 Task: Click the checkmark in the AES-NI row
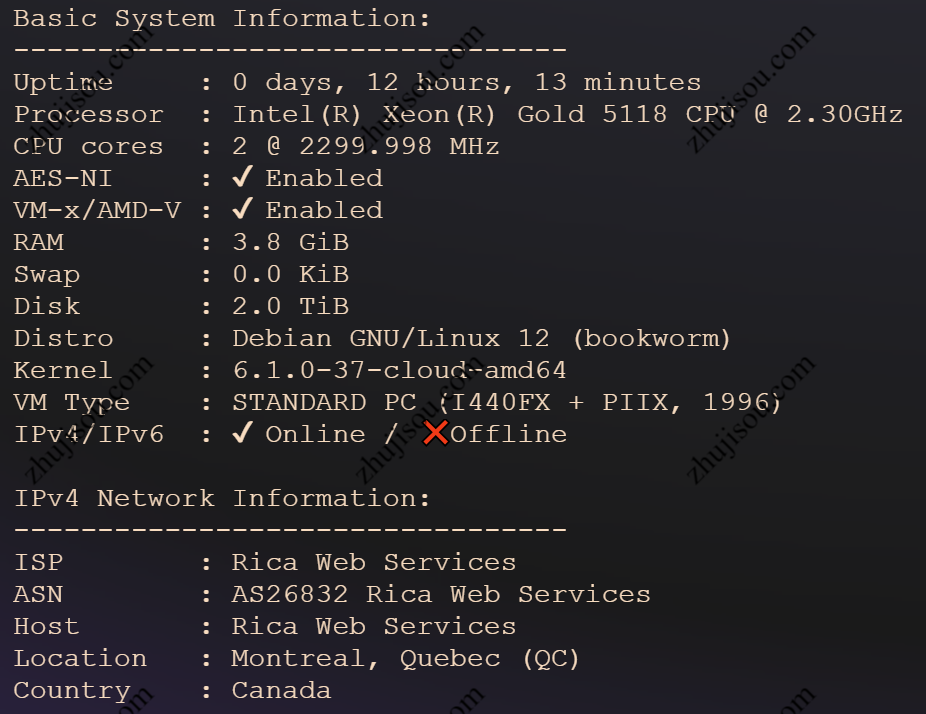point(243,177)
